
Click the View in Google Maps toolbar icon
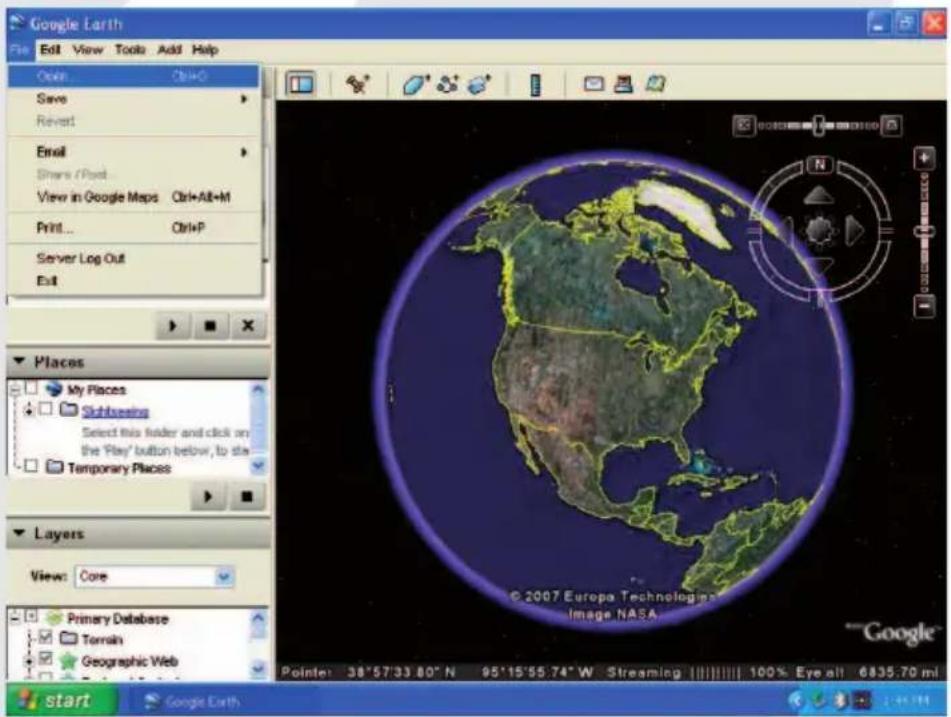[655, 83]
